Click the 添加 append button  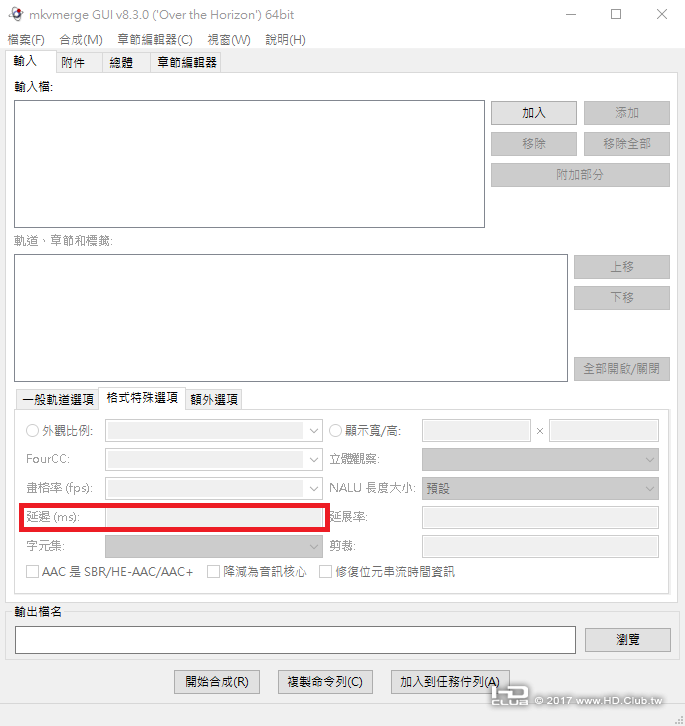(627, 113)
